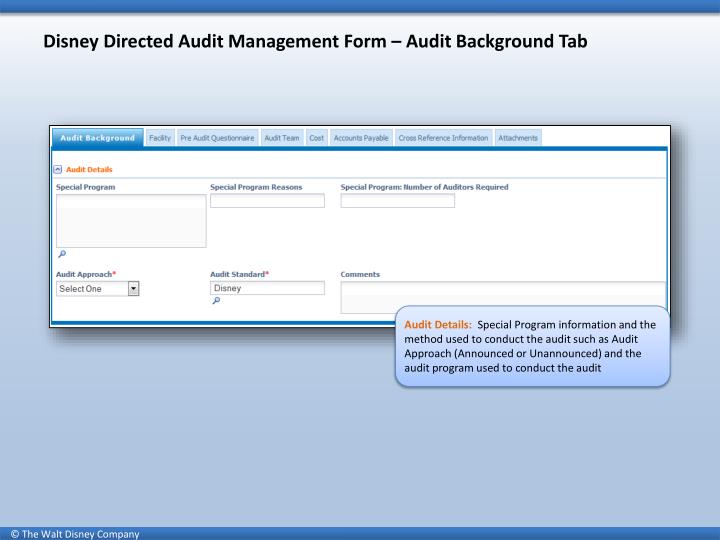Go to the Audit Team tab
The height and width of the screenshot is (540, 720).
click(x=281, y=138)
